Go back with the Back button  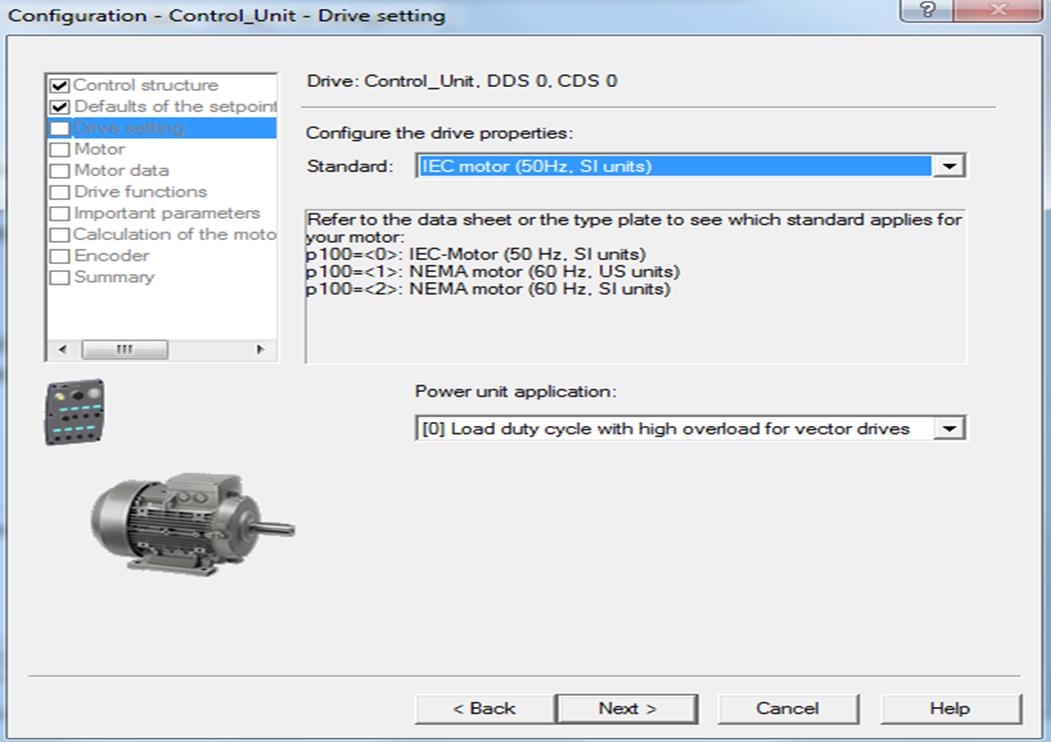click(484, 708)
